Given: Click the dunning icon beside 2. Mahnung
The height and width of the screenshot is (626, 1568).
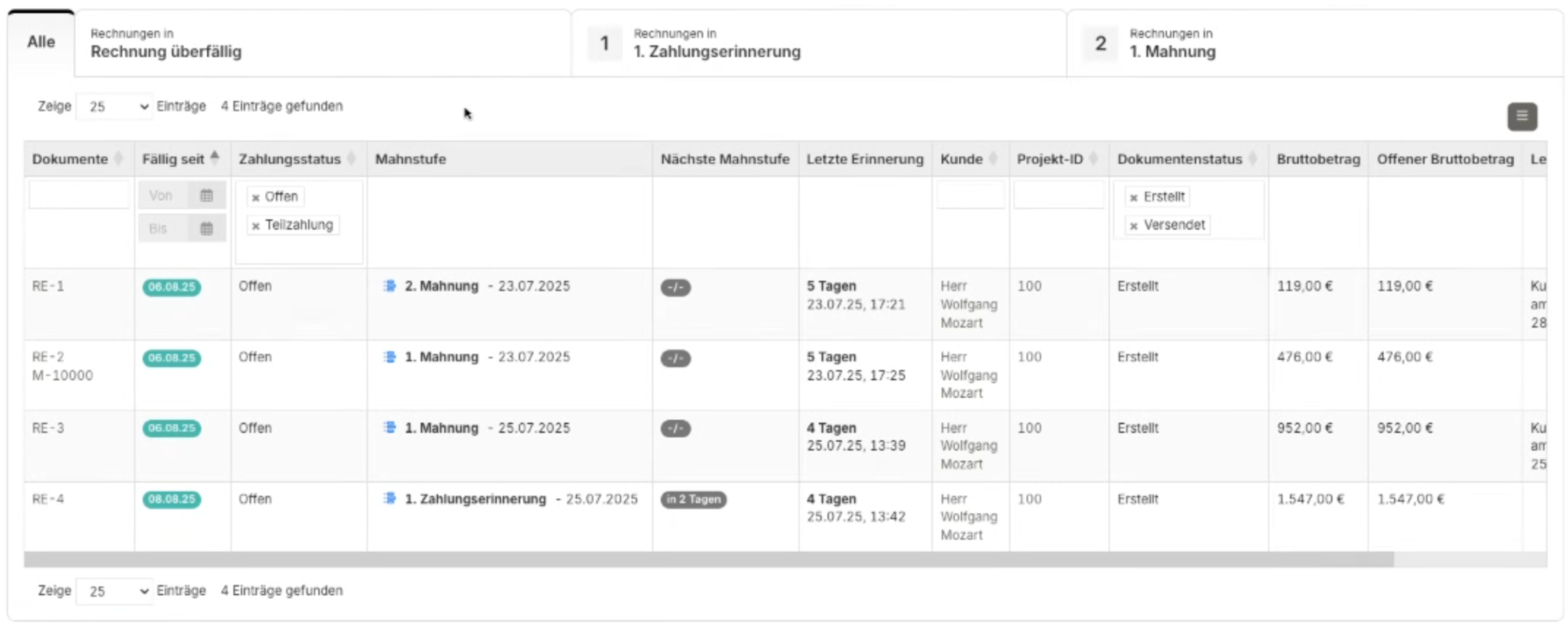Looking at the screenshot, I should [x=389, y=286].
